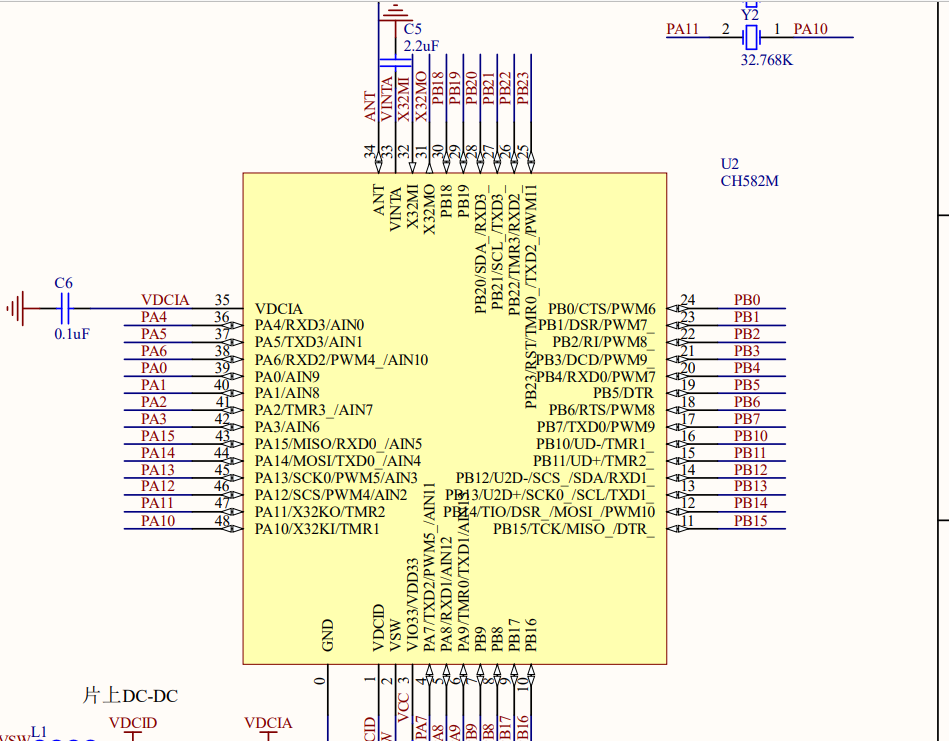This screenshot has width=949, height=741.
Task: Select the 片上DC-DC text annotation
Action: point(130,695)
